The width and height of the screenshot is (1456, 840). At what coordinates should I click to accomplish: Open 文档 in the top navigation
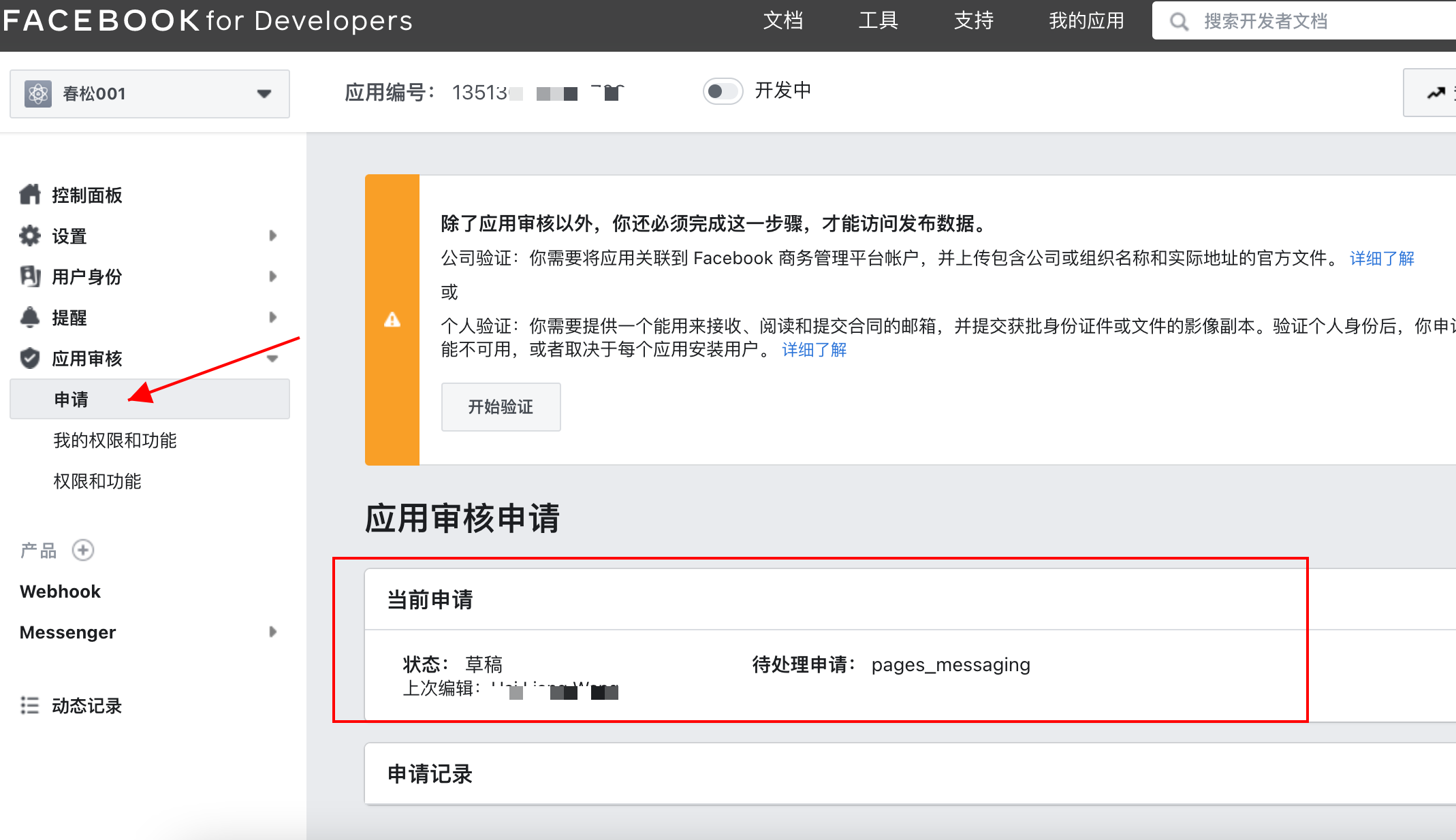coord(783,20)
